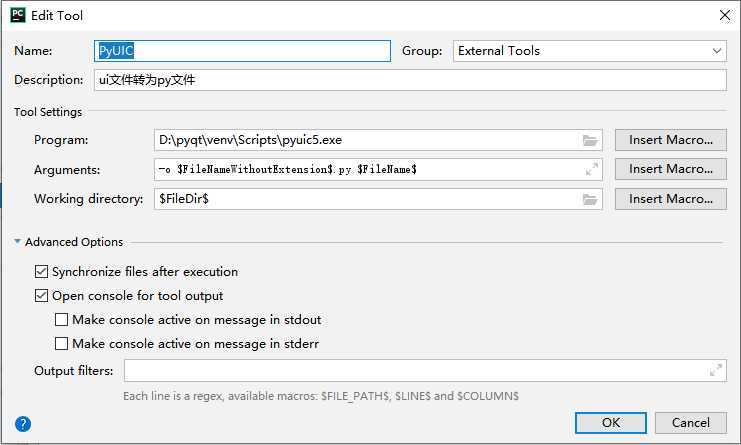Expand the Arguments field editor icon
The image size is (741, 445).
(x=591, y=169)
